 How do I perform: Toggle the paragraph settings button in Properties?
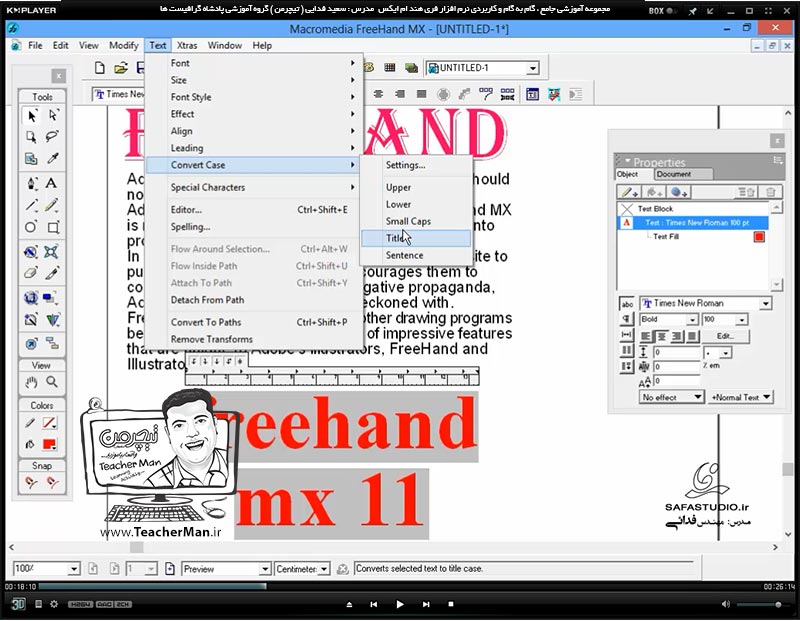[627, 319]
